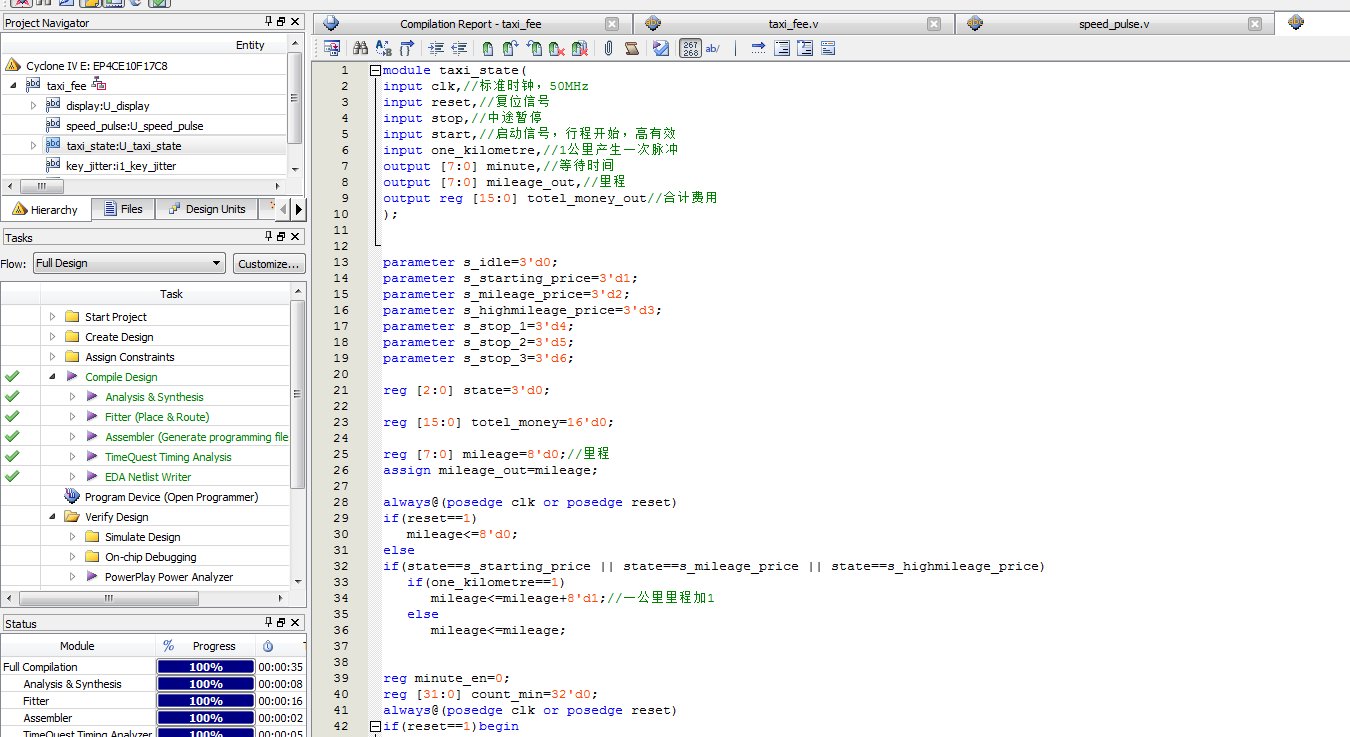1350x737 pixels.
Task: Click the Replace text icon in editor toolbar
Action: (384, 48)
